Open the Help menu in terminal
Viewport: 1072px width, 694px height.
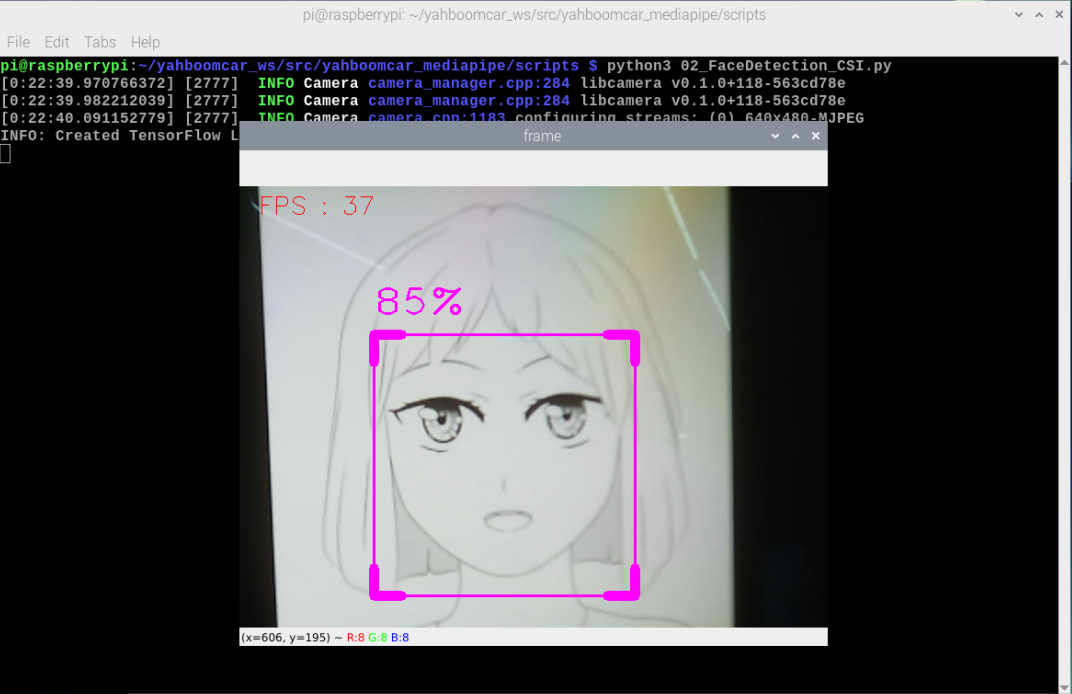tap(145, 42)
